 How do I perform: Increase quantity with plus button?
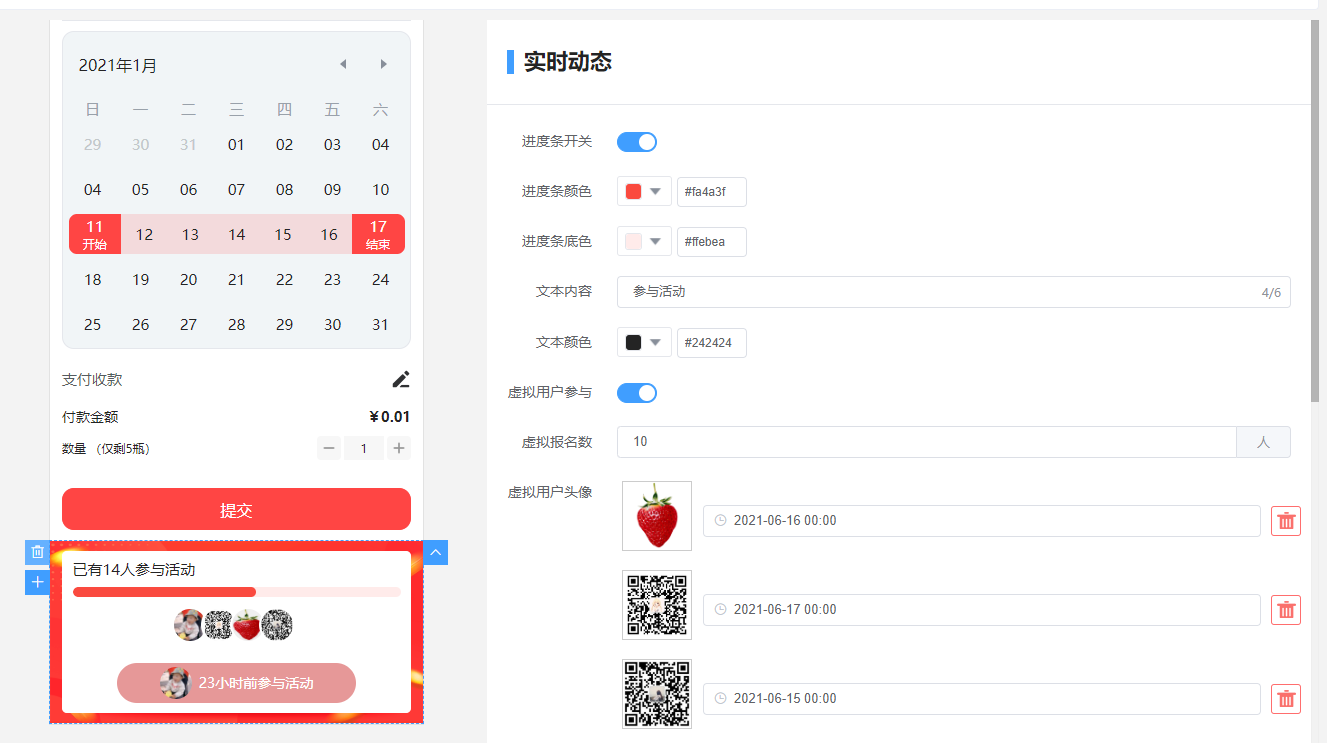399,448
